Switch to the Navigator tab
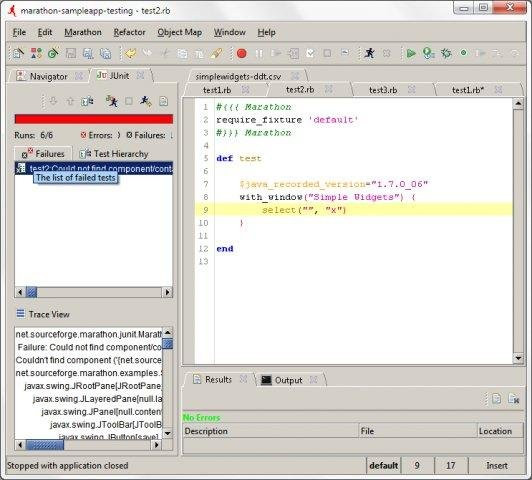 click(x=49, y=77)
